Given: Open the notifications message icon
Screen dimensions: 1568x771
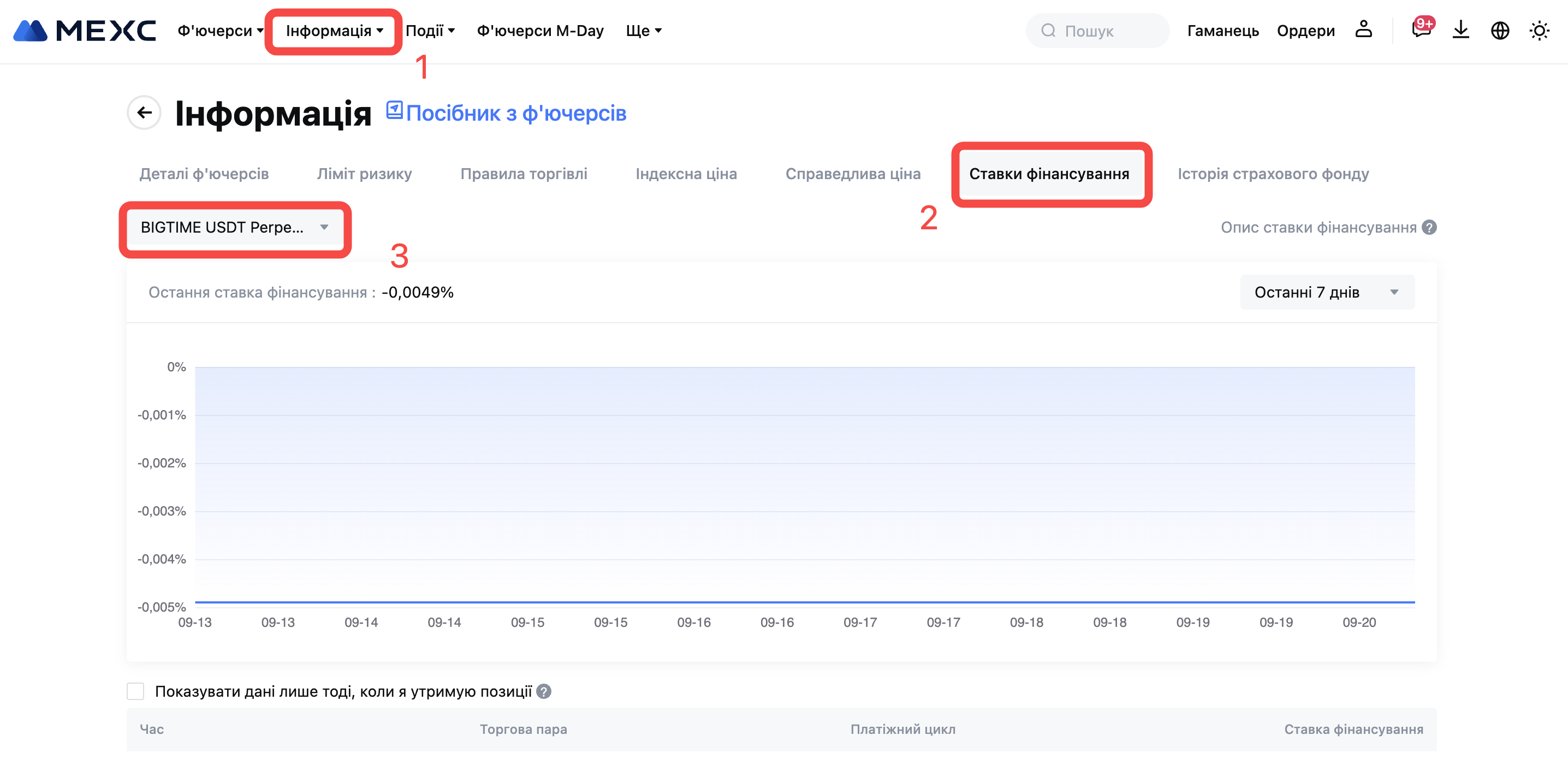Looking at the screenshot, I should [1421, 30].
